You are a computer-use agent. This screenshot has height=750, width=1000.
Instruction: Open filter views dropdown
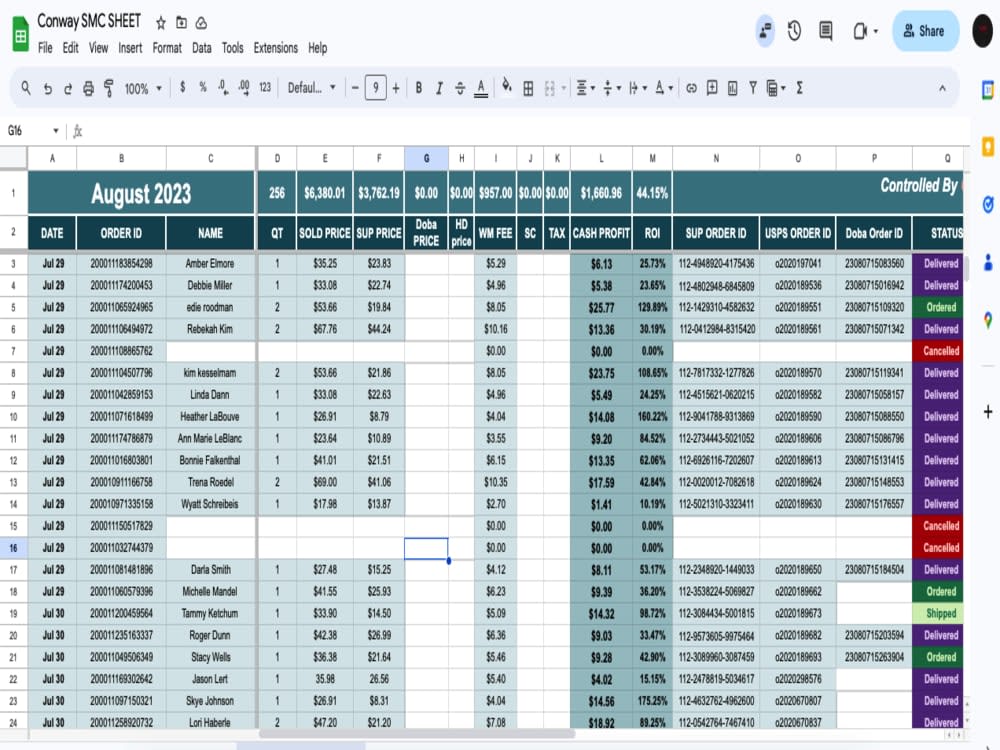[x=775, y=88]
